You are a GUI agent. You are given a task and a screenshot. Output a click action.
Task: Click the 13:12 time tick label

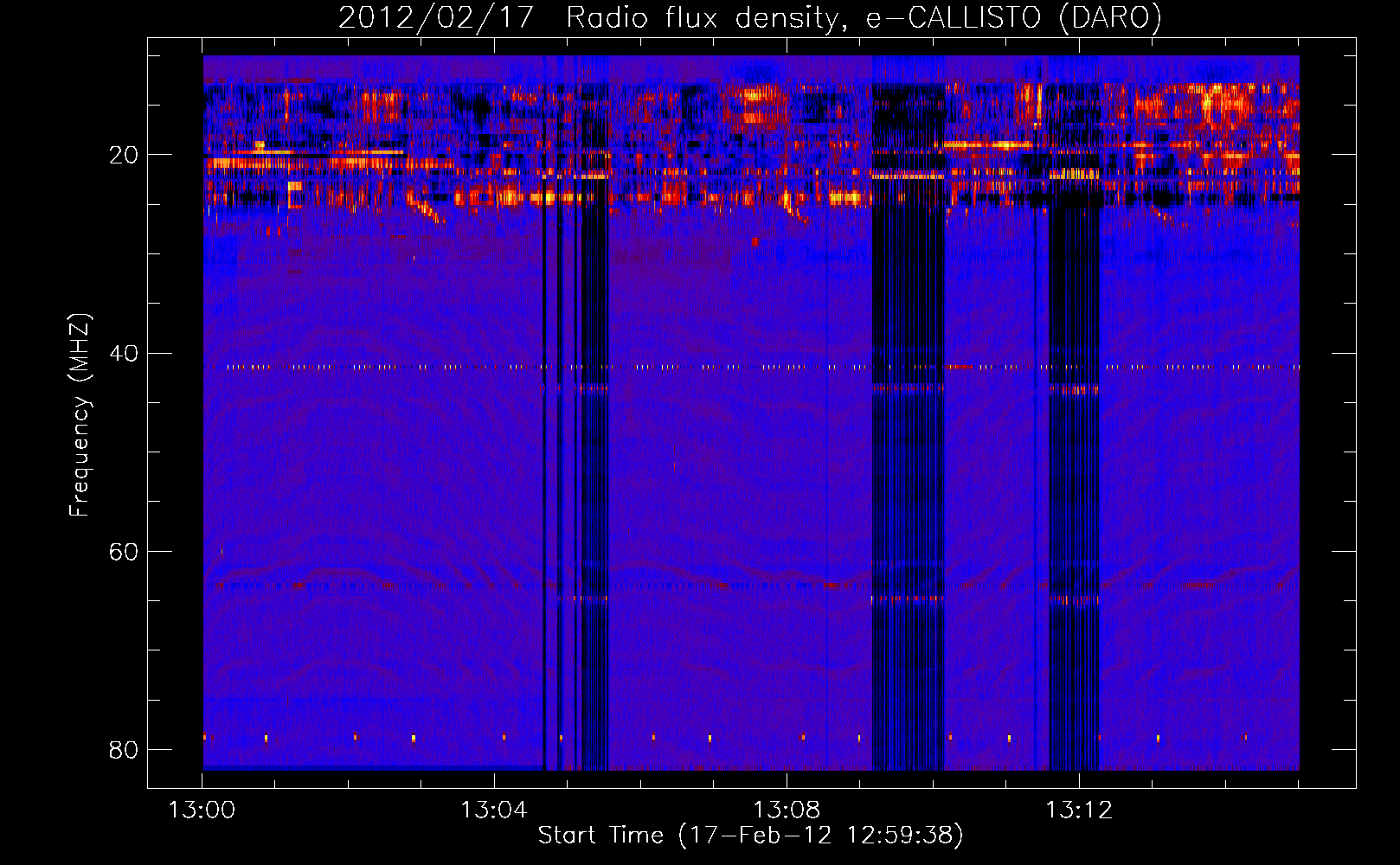[x=1079, y=810]
